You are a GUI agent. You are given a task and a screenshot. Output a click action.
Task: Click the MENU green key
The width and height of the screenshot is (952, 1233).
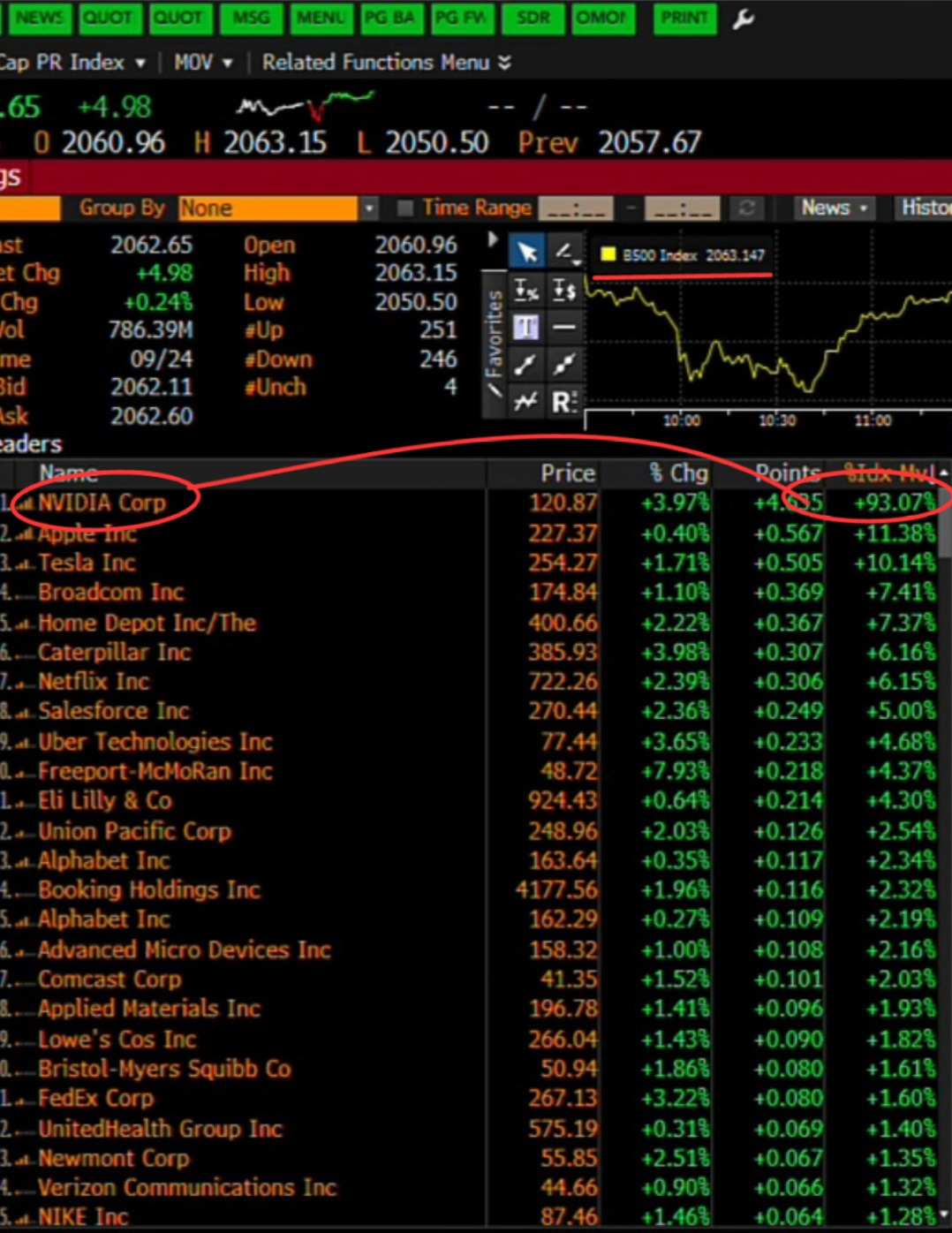click(320, 18)
